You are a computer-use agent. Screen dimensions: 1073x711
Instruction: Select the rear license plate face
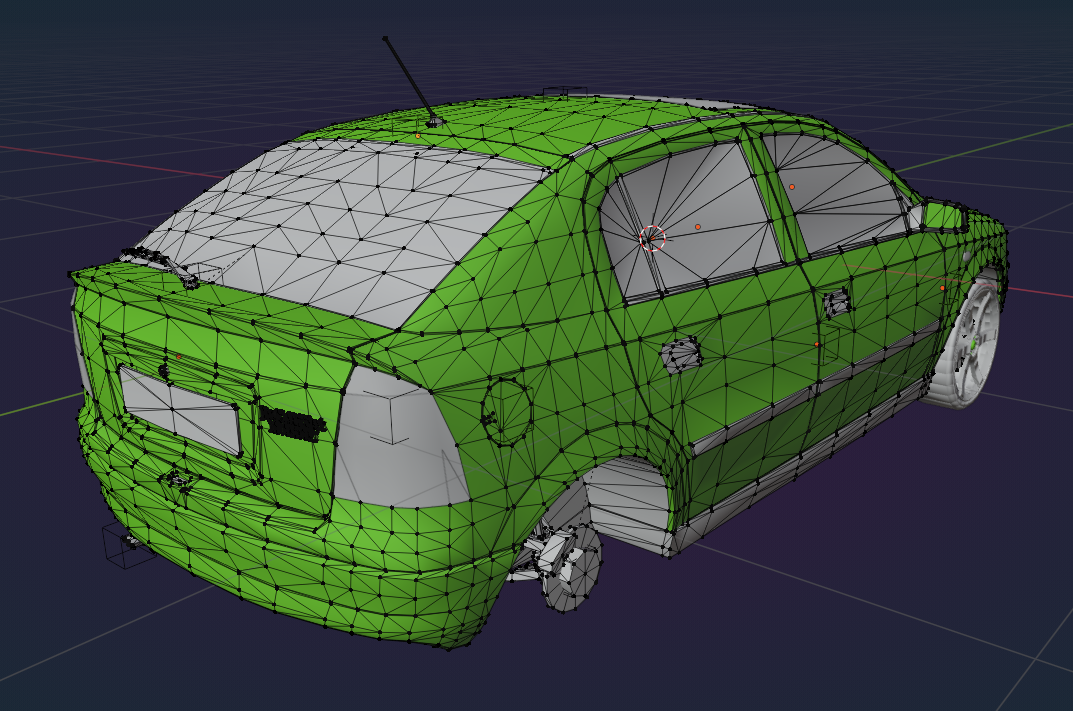179,410
